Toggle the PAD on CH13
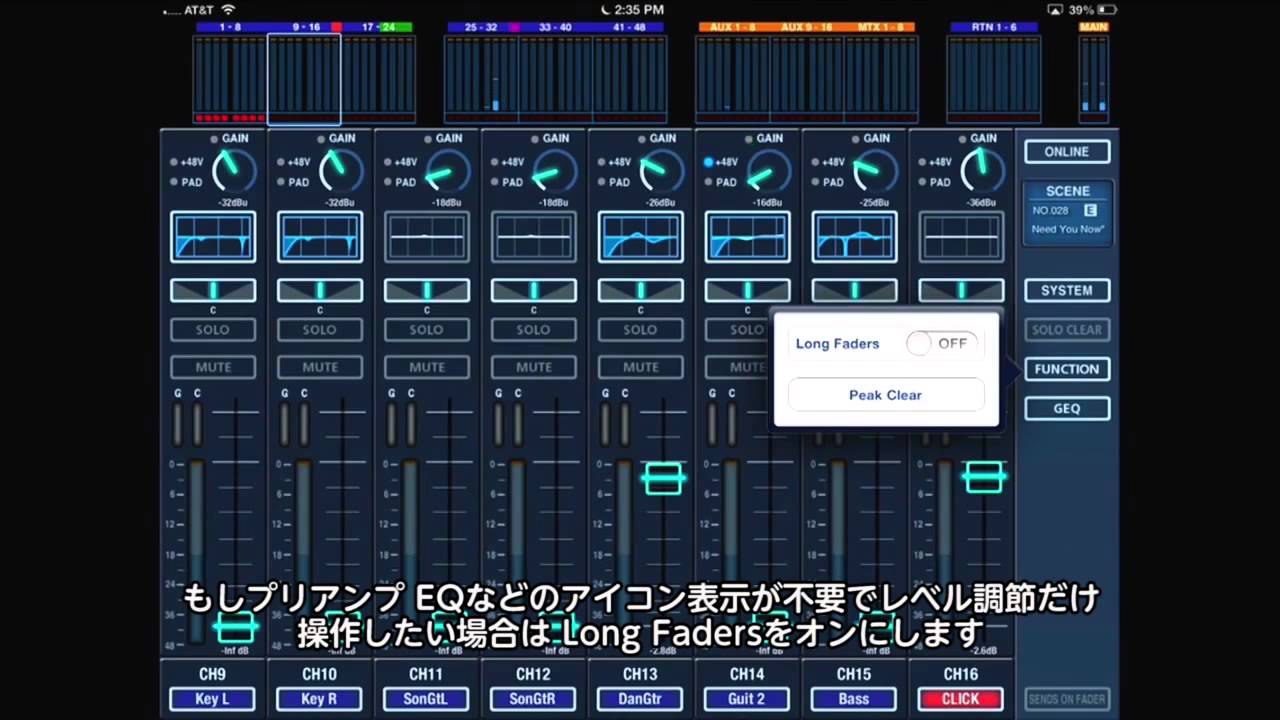Viewport: 1280px width, 720px height. pyautogui.click(x=616, y=182)
